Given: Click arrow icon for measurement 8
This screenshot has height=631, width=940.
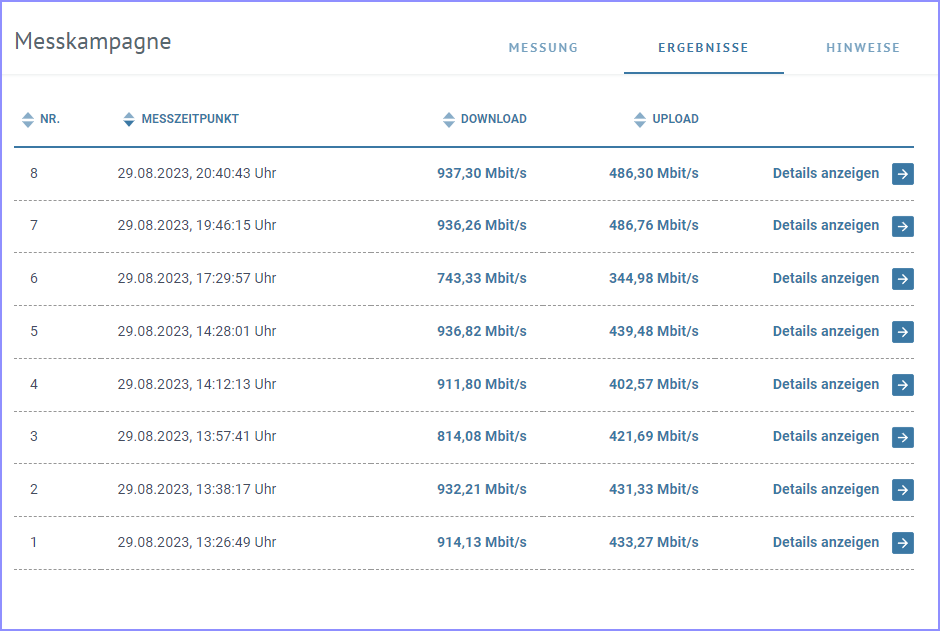Looking at the screenshot, I should tap(902, 174).
